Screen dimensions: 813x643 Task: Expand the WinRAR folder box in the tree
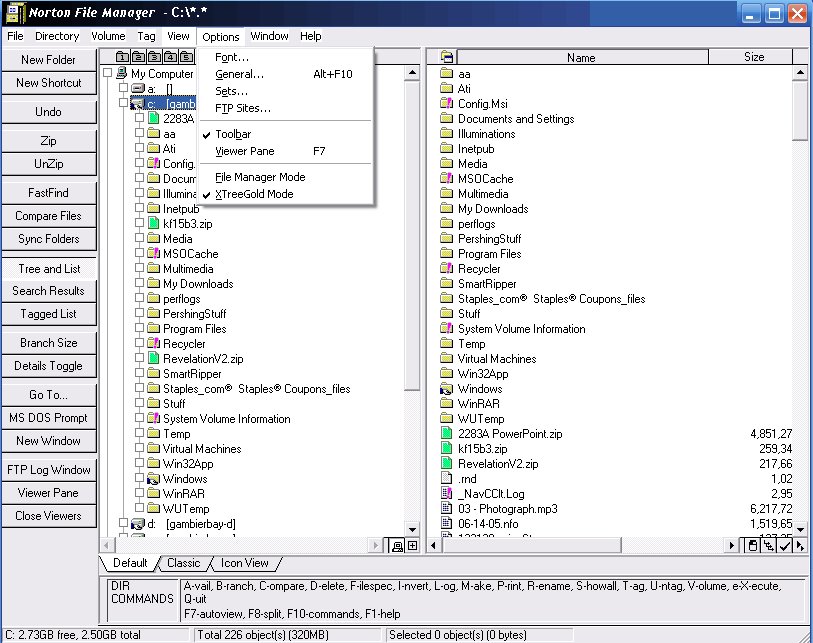coord(139,493)
